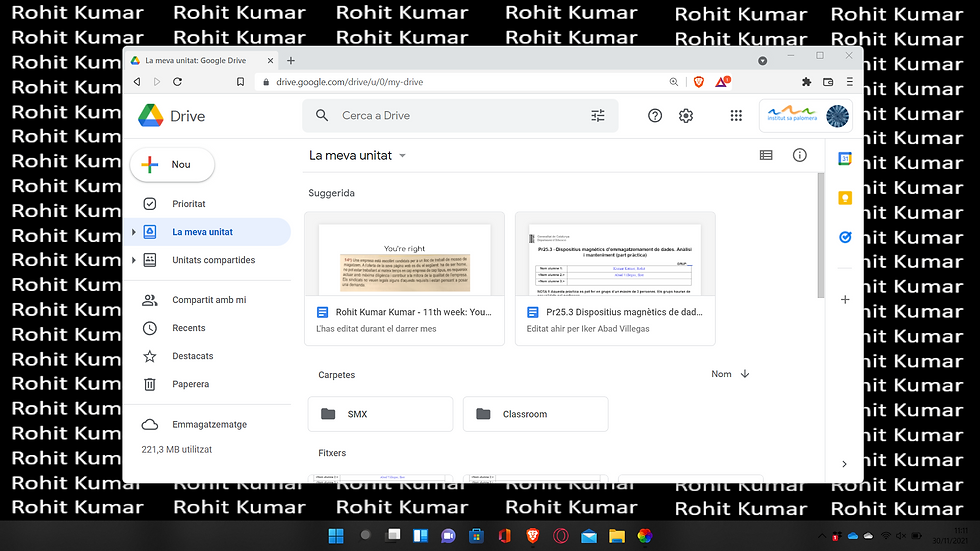Open File Explorer from taskbar
Image resolution: width=980 pixels, height=551 pixels.
[x=617, y=536]
